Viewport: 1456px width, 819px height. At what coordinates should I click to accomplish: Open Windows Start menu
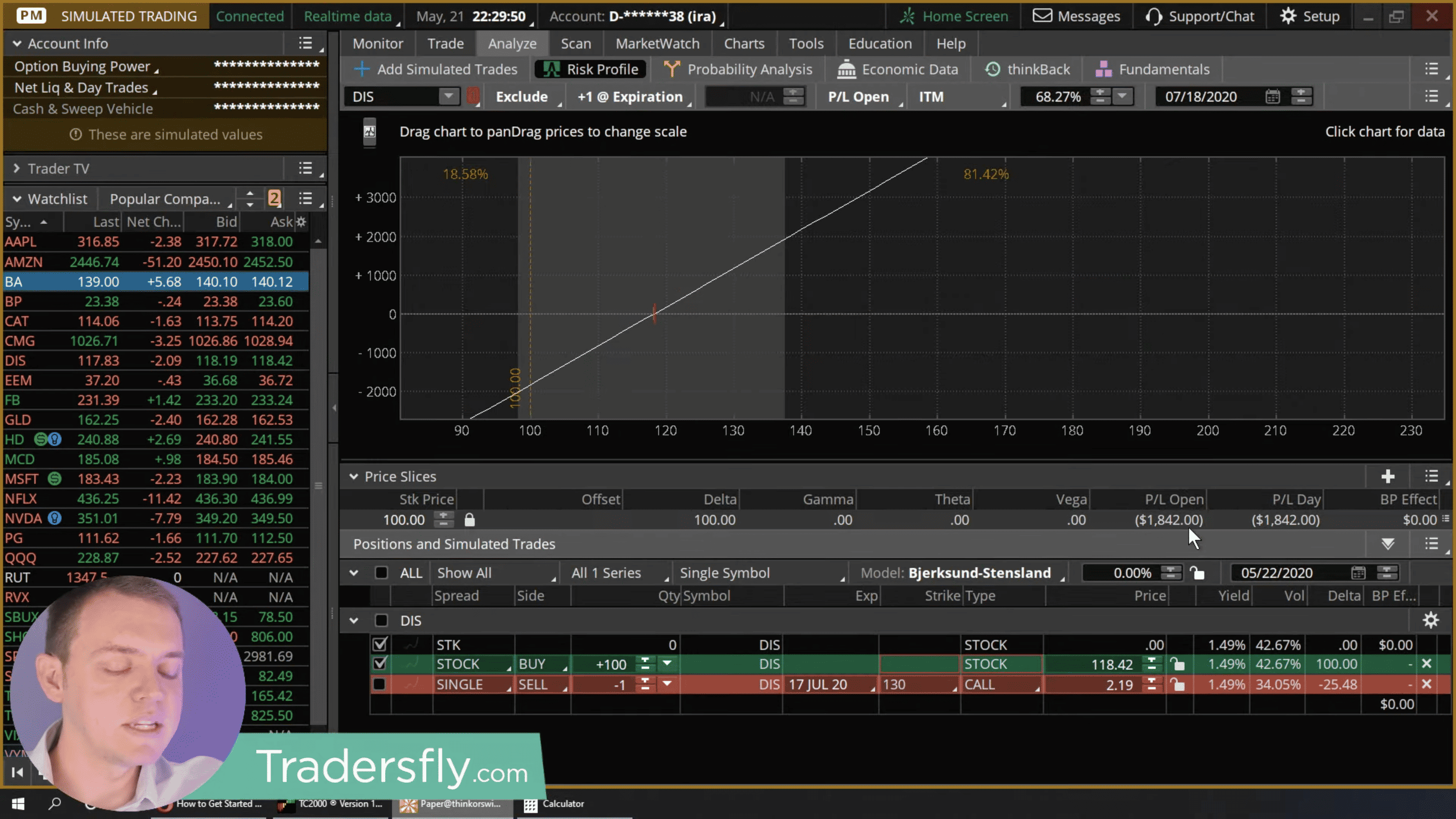click(x=18, y=804)
